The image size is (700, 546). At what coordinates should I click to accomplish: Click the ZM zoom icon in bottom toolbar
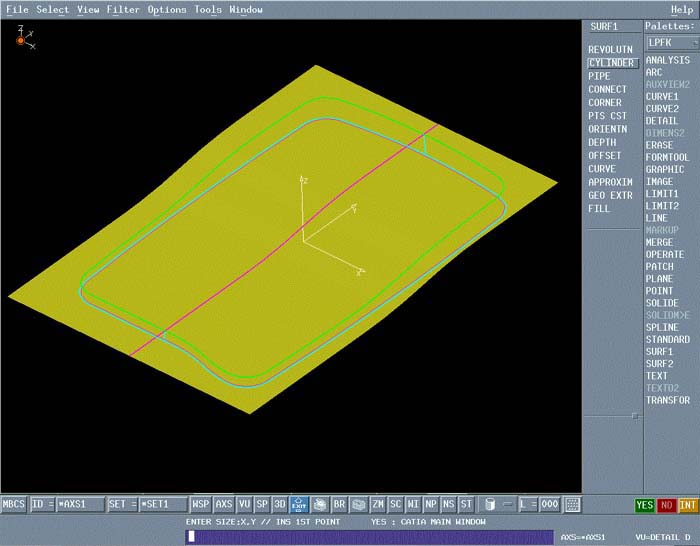[378, 505]
